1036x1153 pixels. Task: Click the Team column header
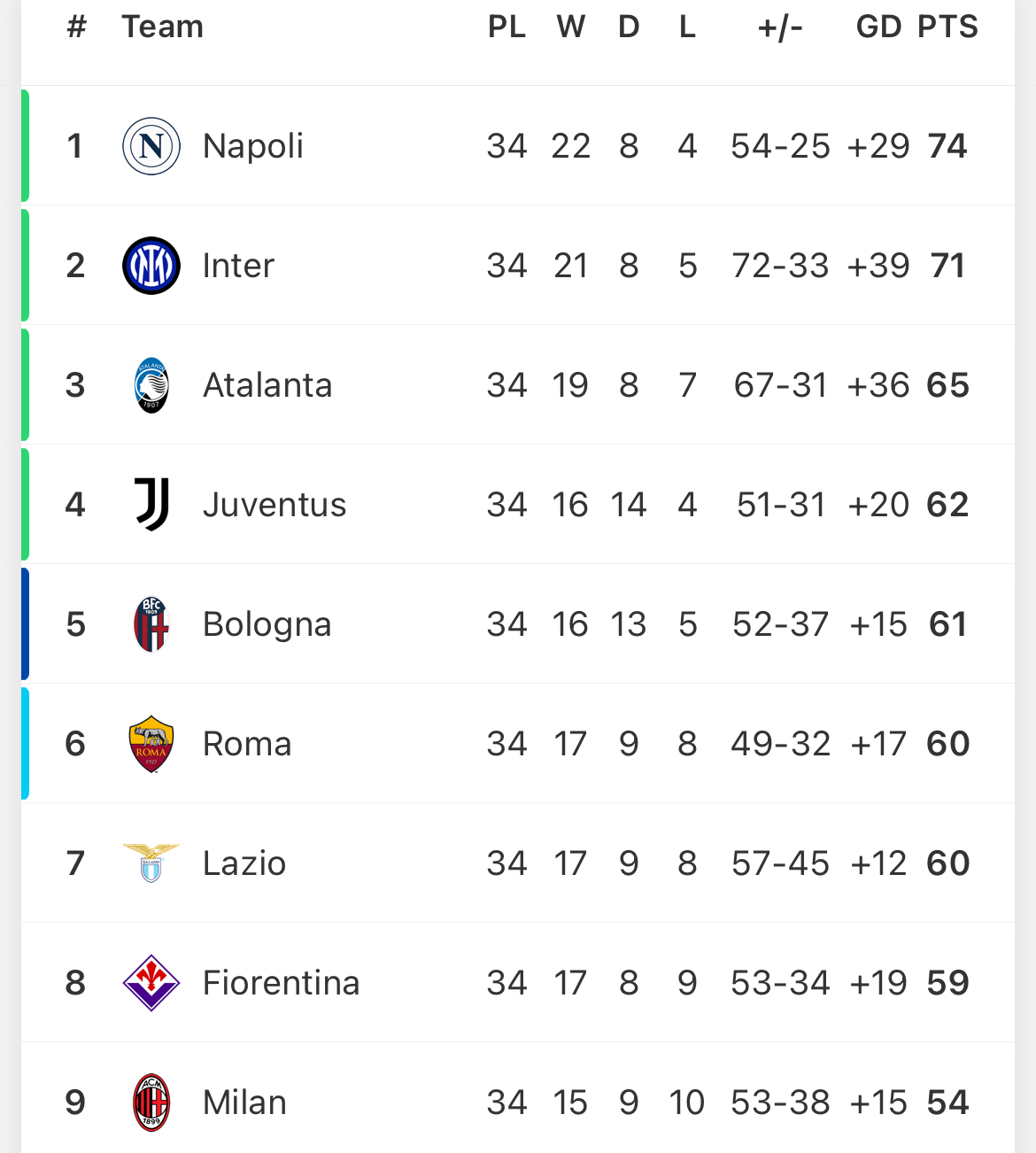163,27
